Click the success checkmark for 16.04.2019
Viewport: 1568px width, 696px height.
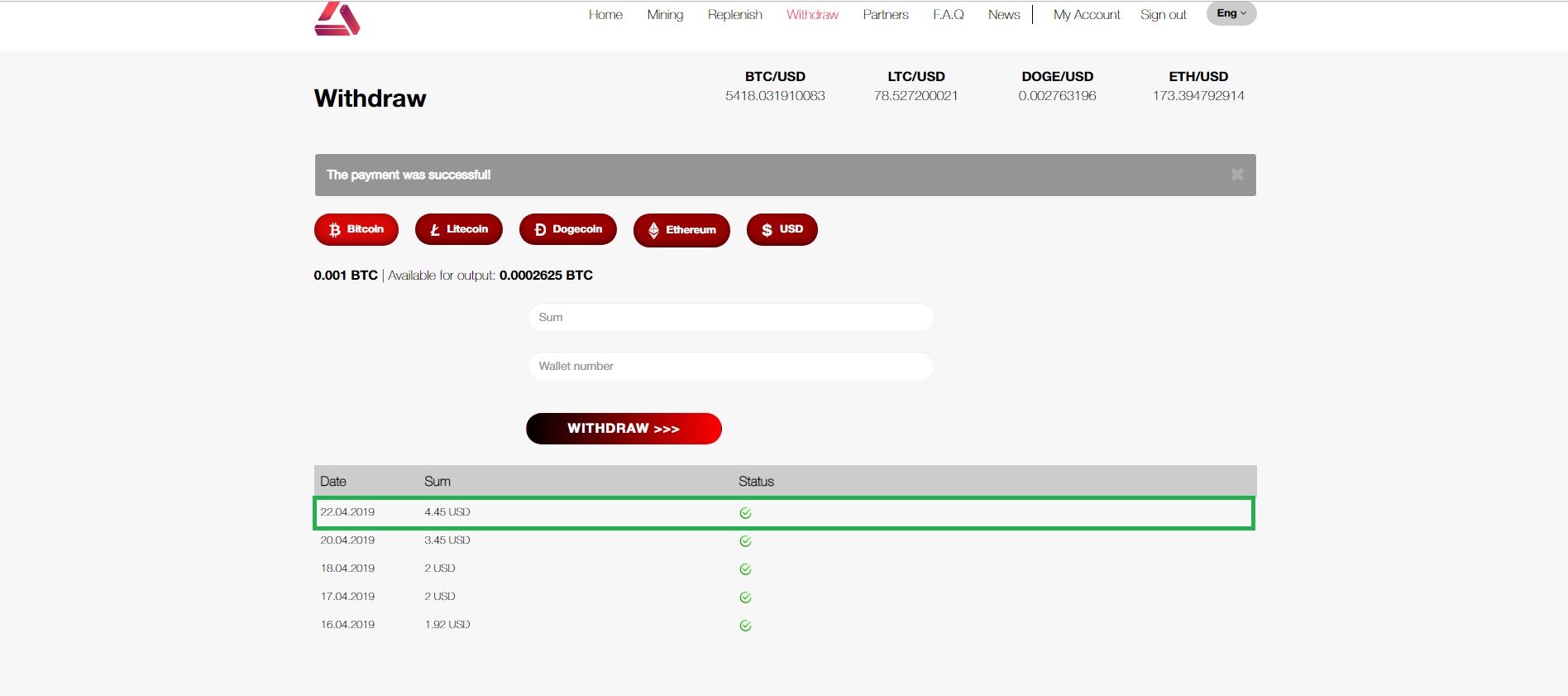[745, 626]
